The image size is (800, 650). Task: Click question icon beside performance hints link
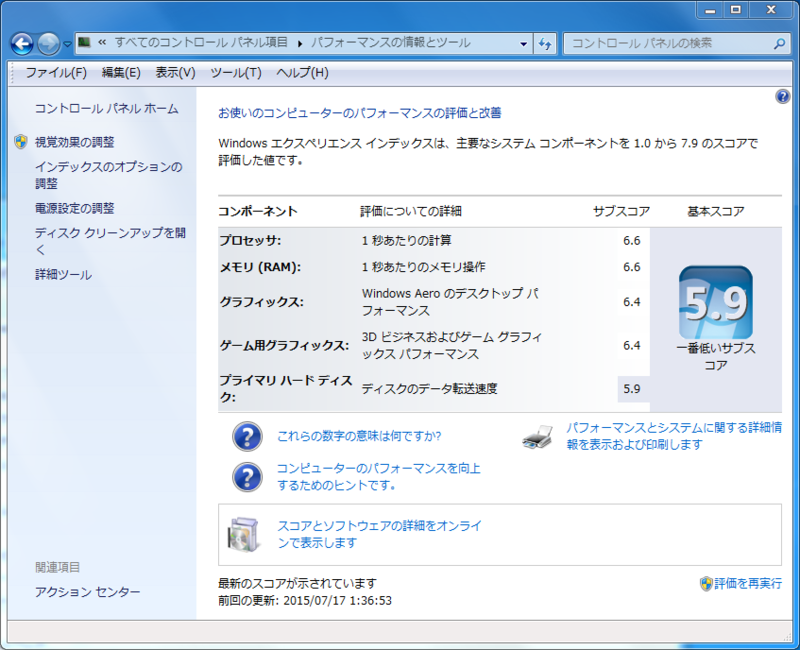[247, 477]
